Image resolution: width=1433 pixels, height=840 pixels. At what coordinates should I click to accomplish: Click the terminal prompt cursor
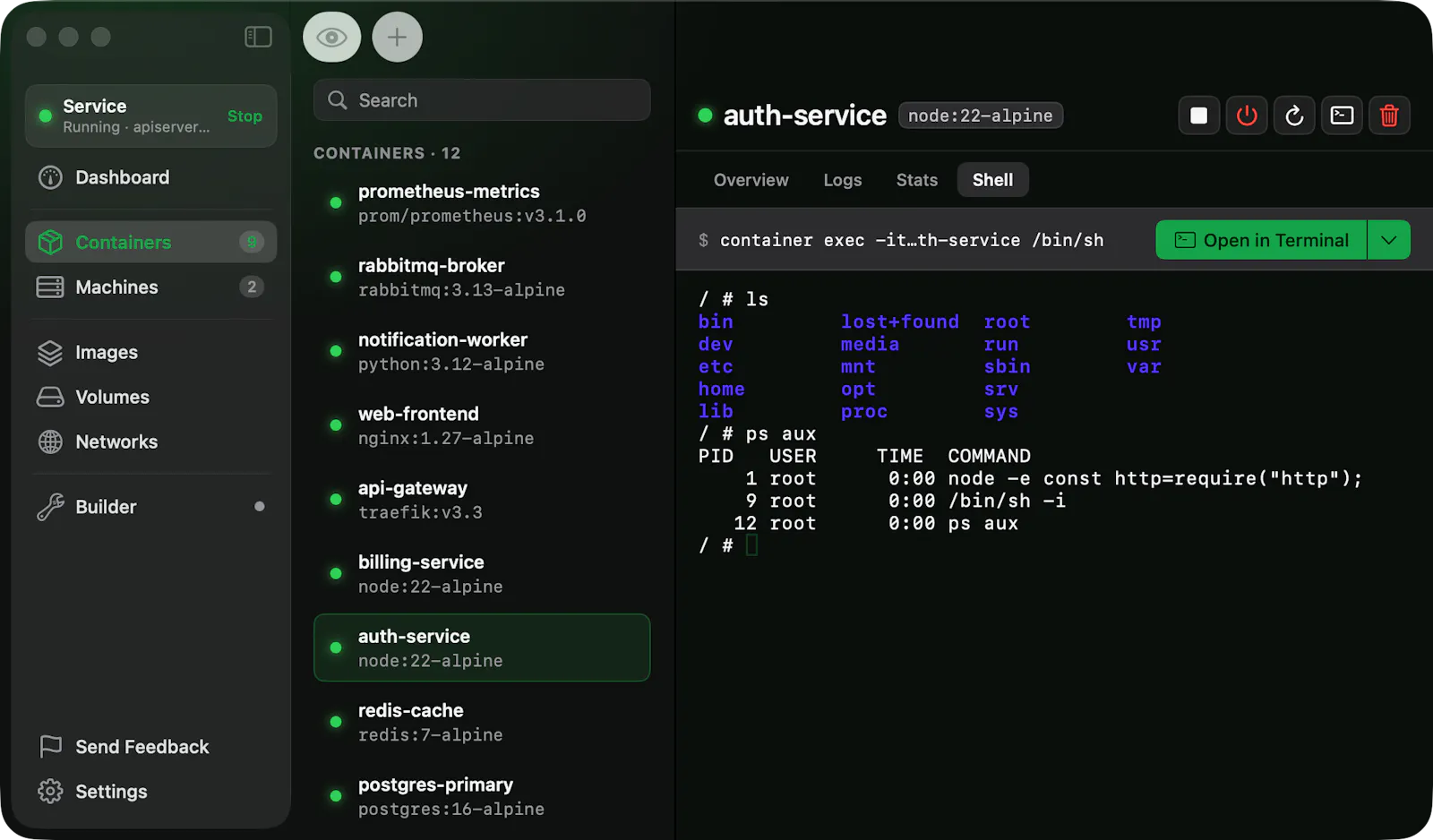click(x=751, y=544)
